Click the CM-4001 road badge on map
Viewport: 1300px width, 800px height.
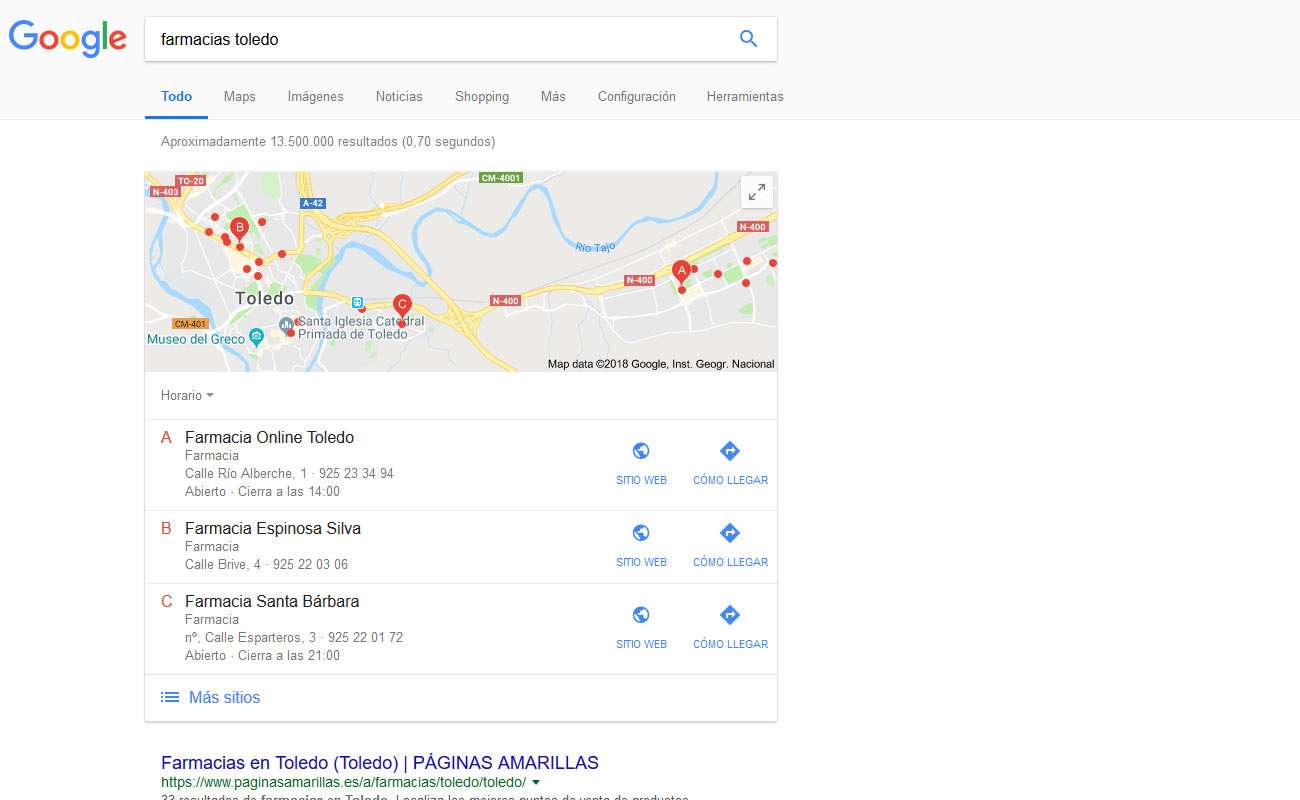click(x=501, y=178)
